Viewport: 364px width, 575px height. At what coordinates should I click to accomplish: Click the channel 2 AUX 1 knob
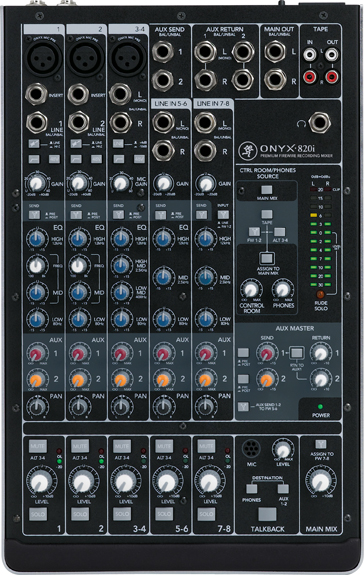tap(79, 354)
